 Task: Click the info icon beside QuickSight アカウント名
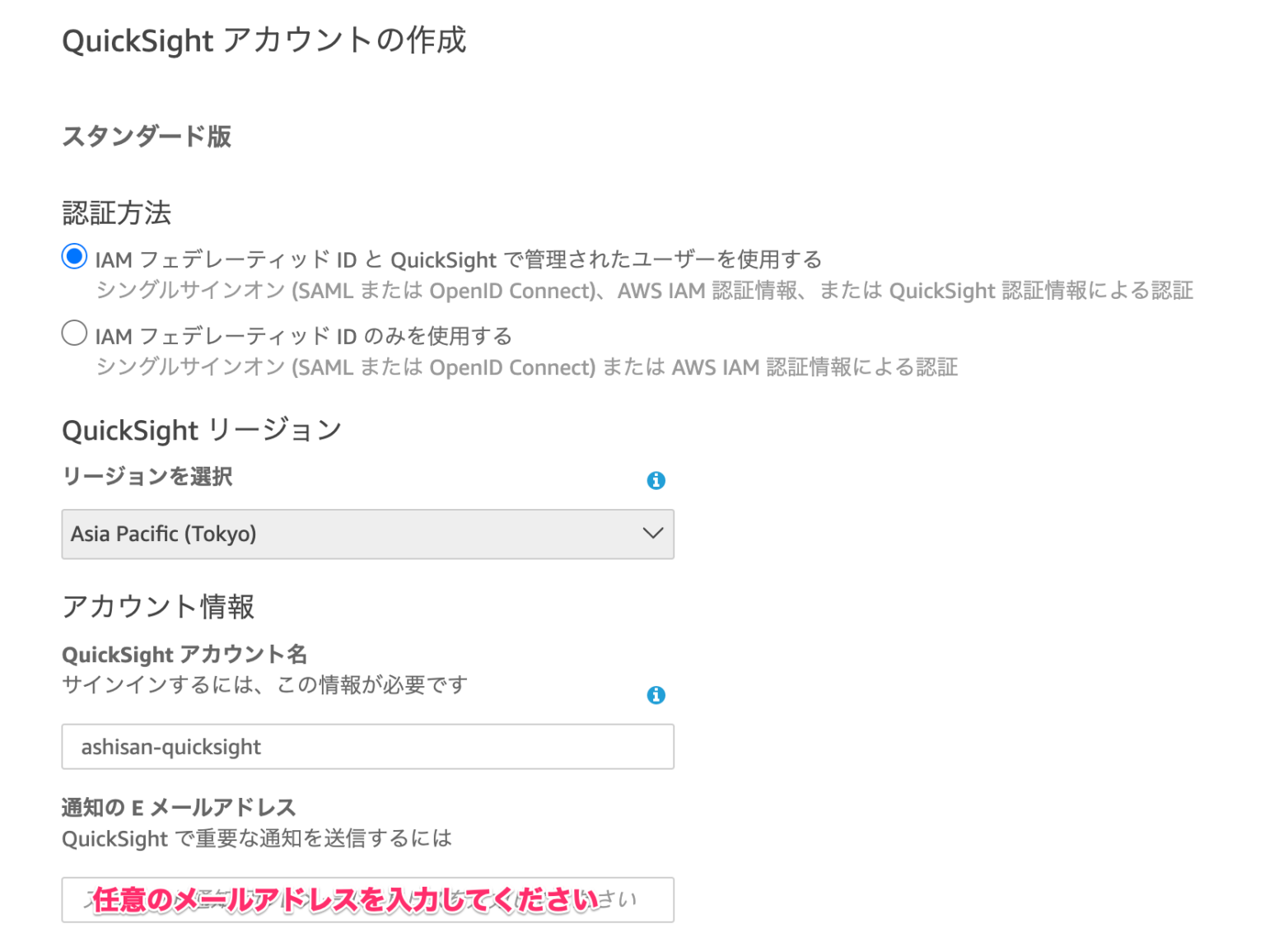click(656, 696)
